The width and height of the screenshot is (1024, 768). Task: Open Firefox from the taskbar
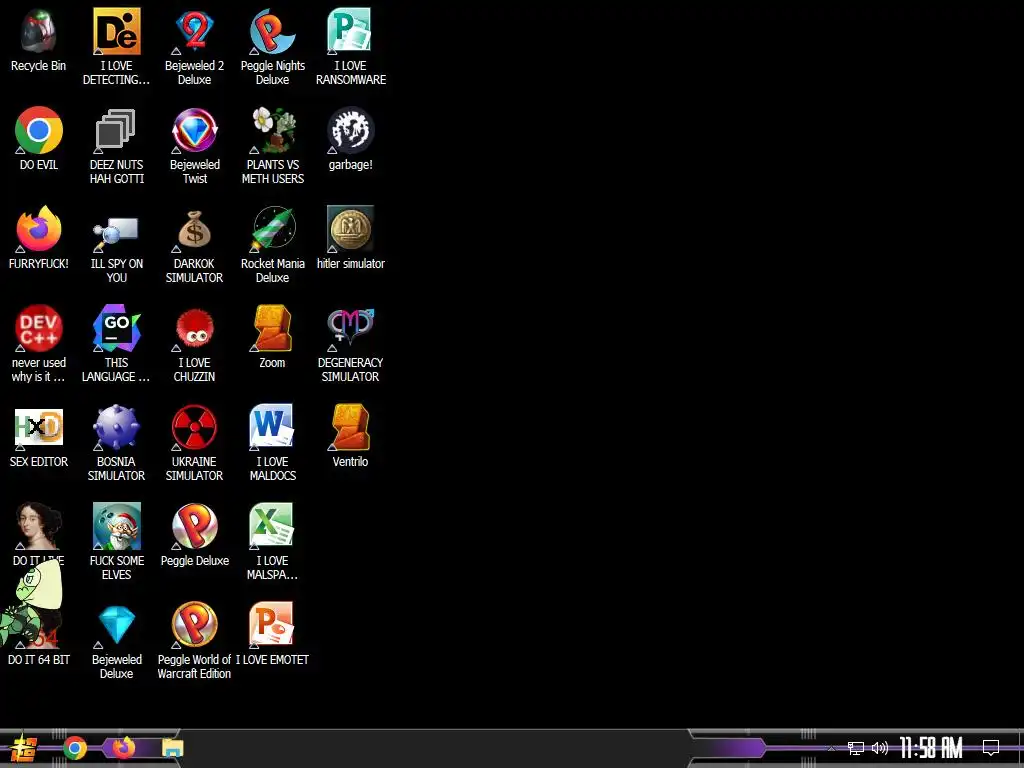coord(124,748)
